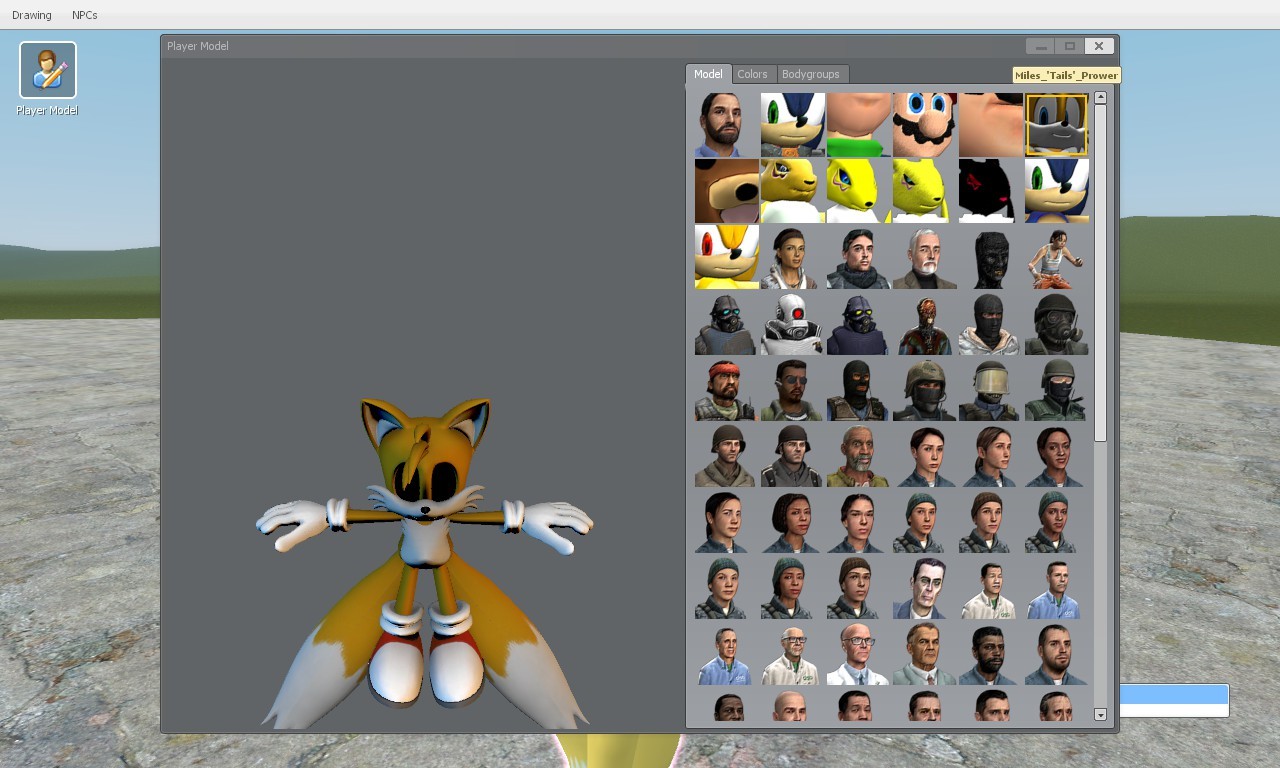Select the bald scientist with glasses model
Image resolution: width=1280 pixels, height=768 pixels.
(858, 654)
